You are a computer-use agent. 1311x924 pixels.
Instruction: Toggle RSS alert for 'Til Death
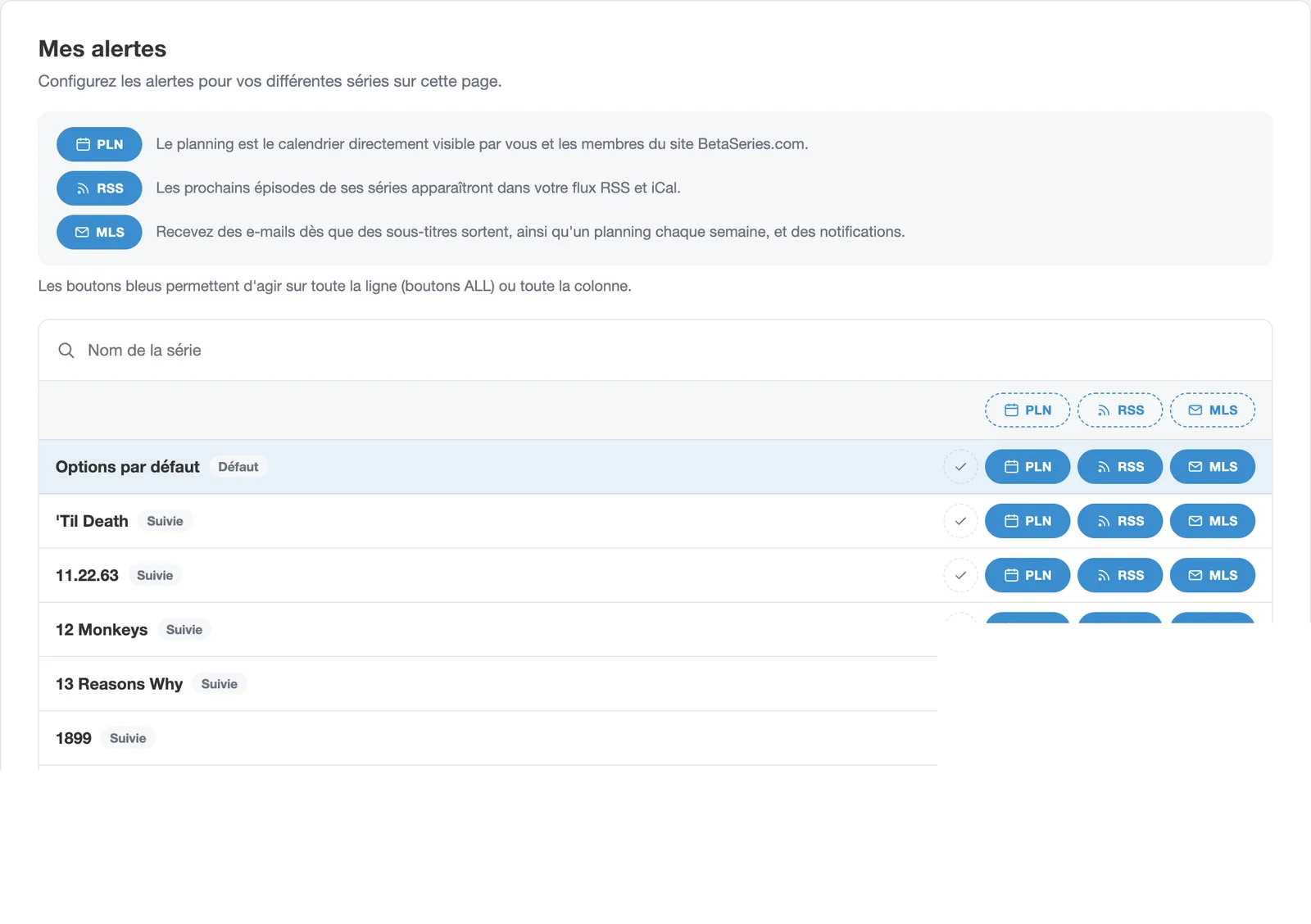(1120, 521)
